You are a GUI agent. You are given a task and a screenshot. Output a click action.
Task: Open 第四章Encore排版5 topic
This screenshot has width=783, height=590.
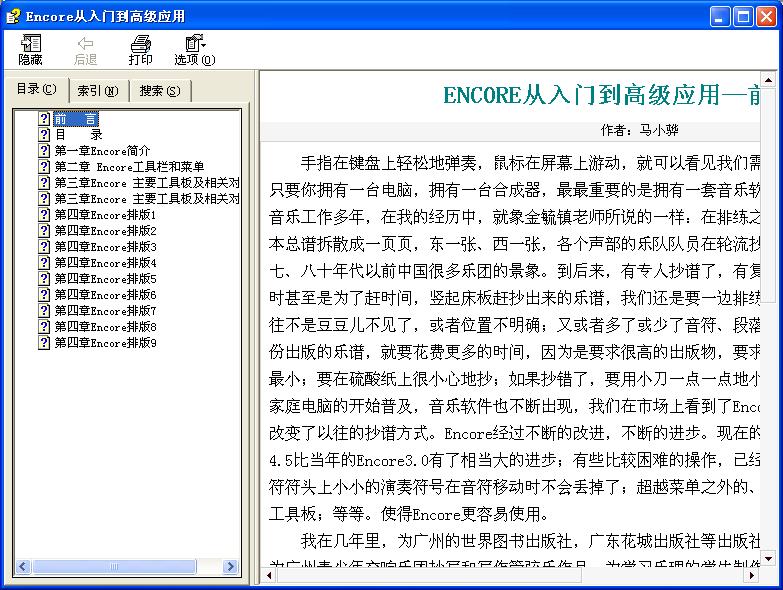105,279
